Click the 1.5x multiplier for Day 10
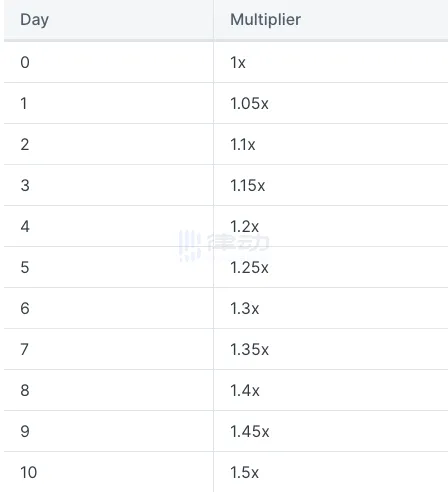448x492 pixels. (244, 472)
